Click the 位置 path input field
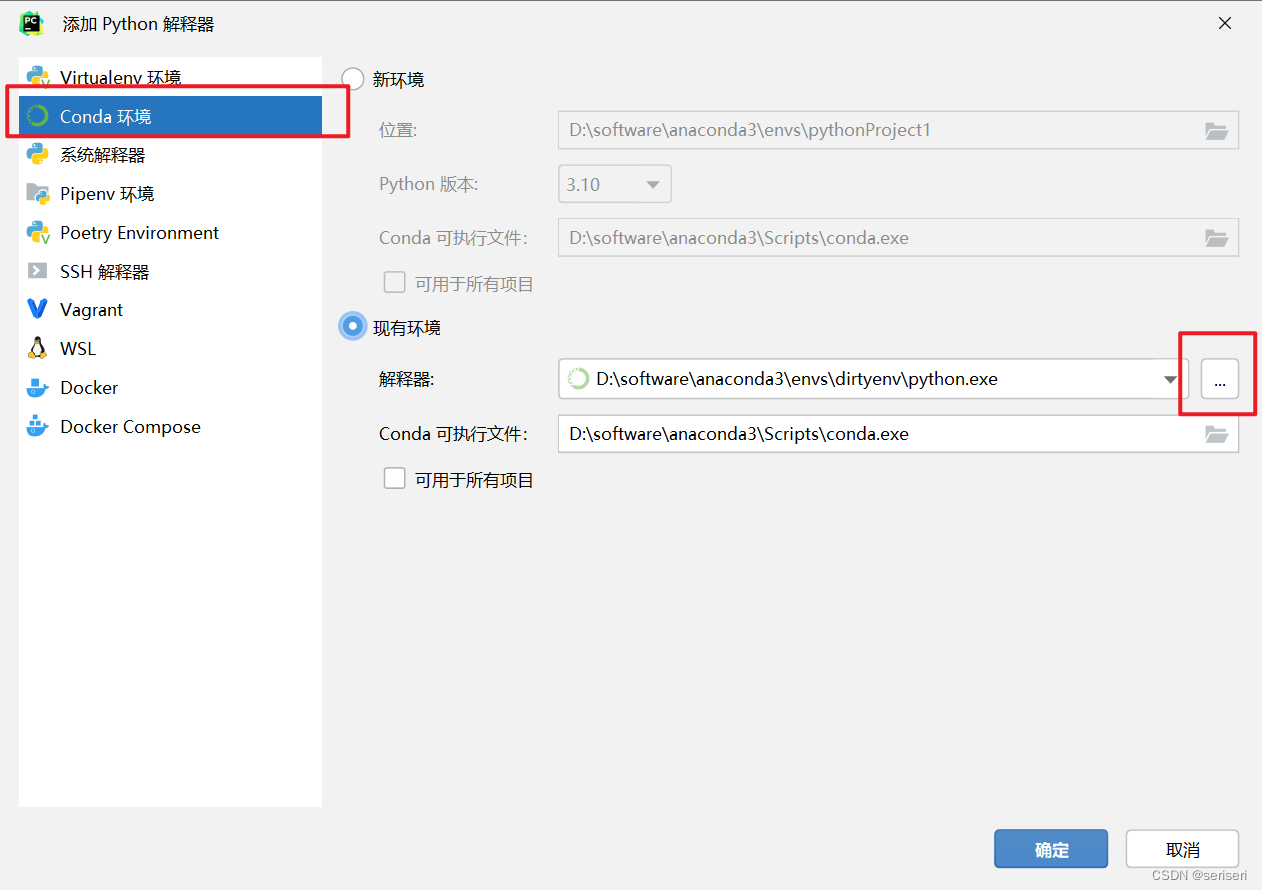 pyautogui.click(x=898, y=131)
